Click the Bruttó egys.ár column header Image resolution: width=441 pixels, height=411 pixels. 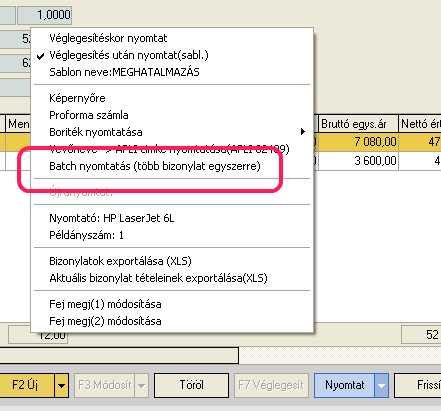(358, 124)
